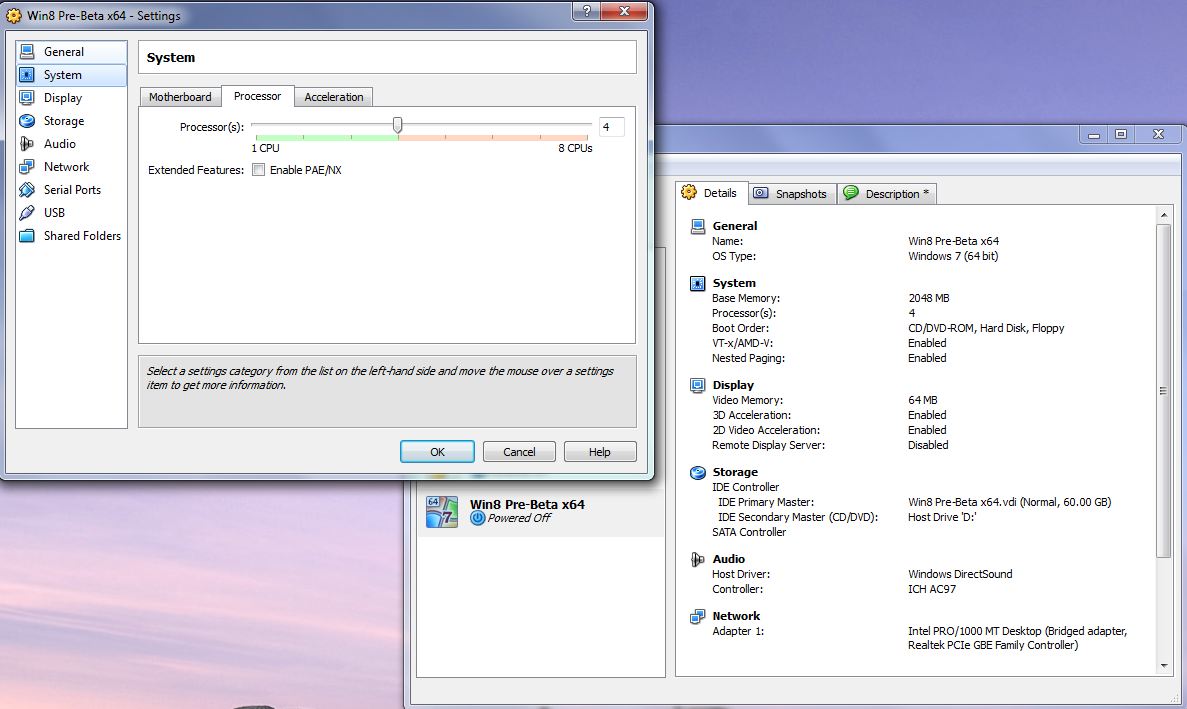Open the USB settings category
This screenshot has height=709, width=1187.
[x=54, y=213]
